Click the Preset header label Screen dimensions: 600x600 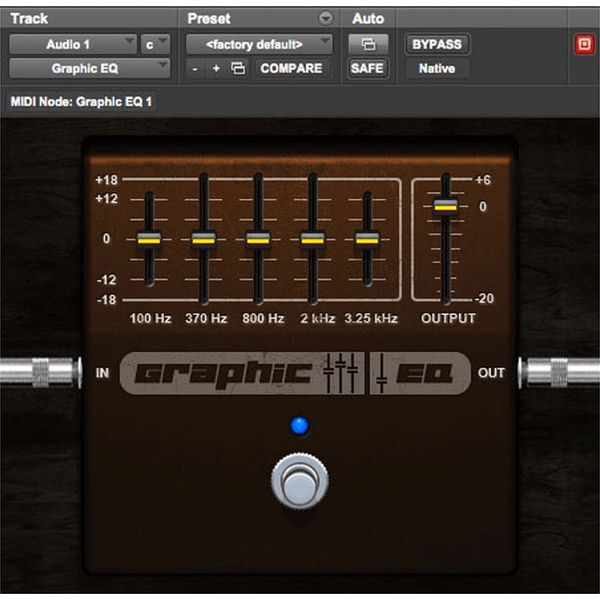coord(209,18)
